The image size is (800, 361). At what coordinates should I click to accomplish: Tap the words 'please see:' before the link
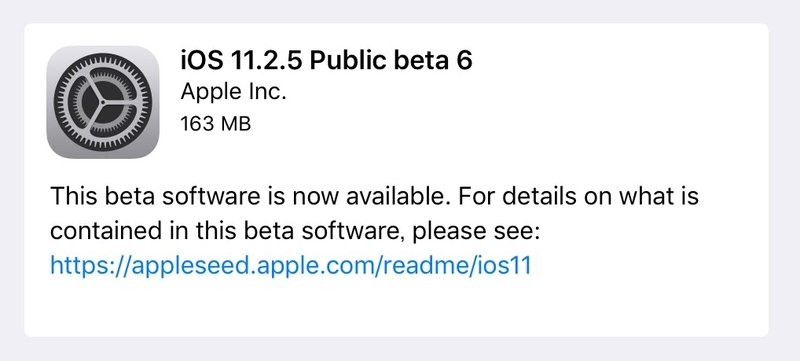(x=475, y=232)
